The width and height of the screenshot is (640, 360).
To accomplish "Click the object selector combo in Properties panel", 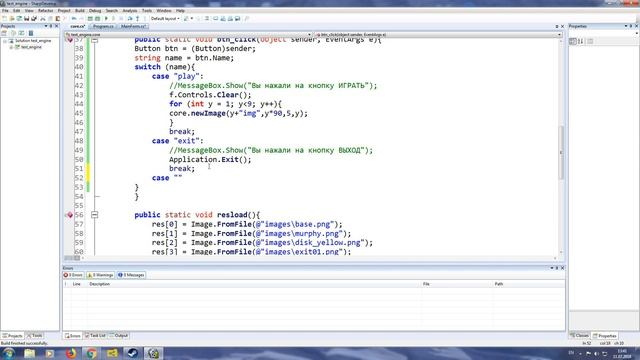I will tap(604, 33).
